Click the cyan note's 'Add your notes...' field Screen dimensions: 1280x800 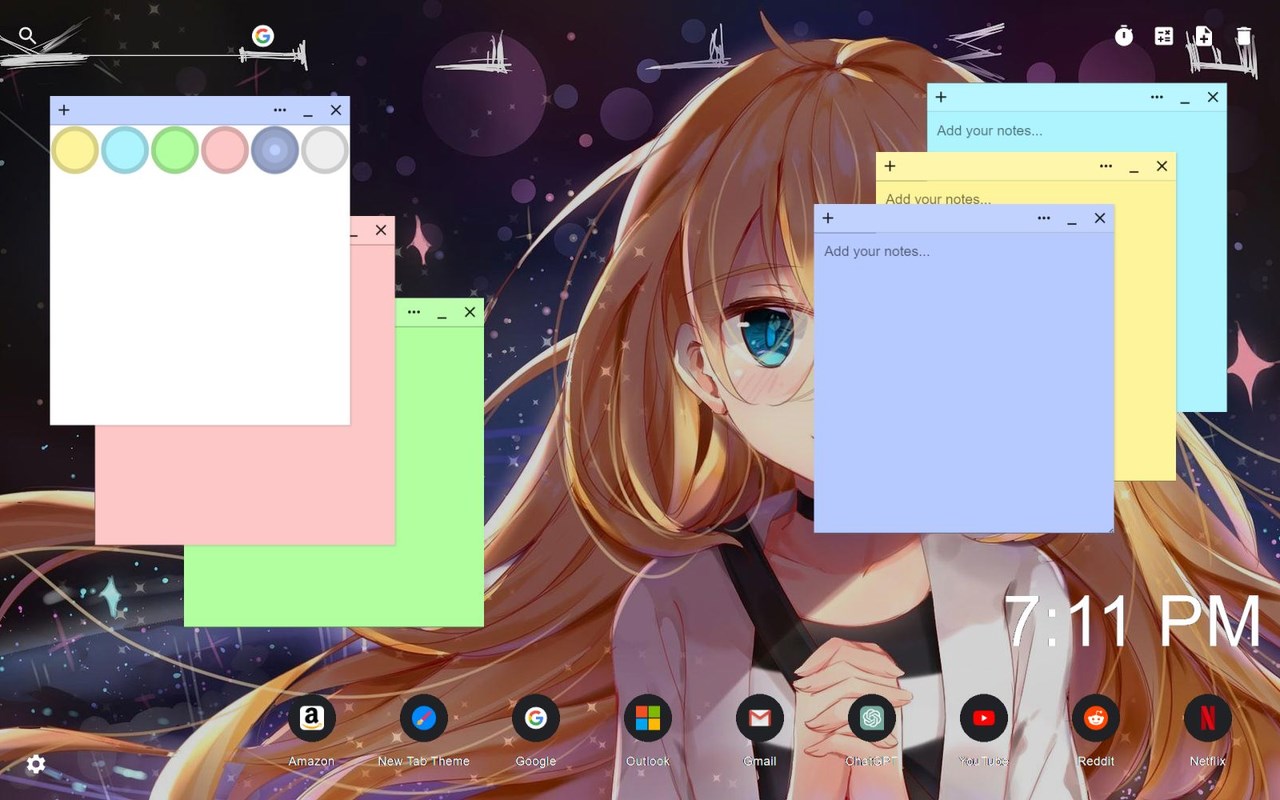[1077, 131]
